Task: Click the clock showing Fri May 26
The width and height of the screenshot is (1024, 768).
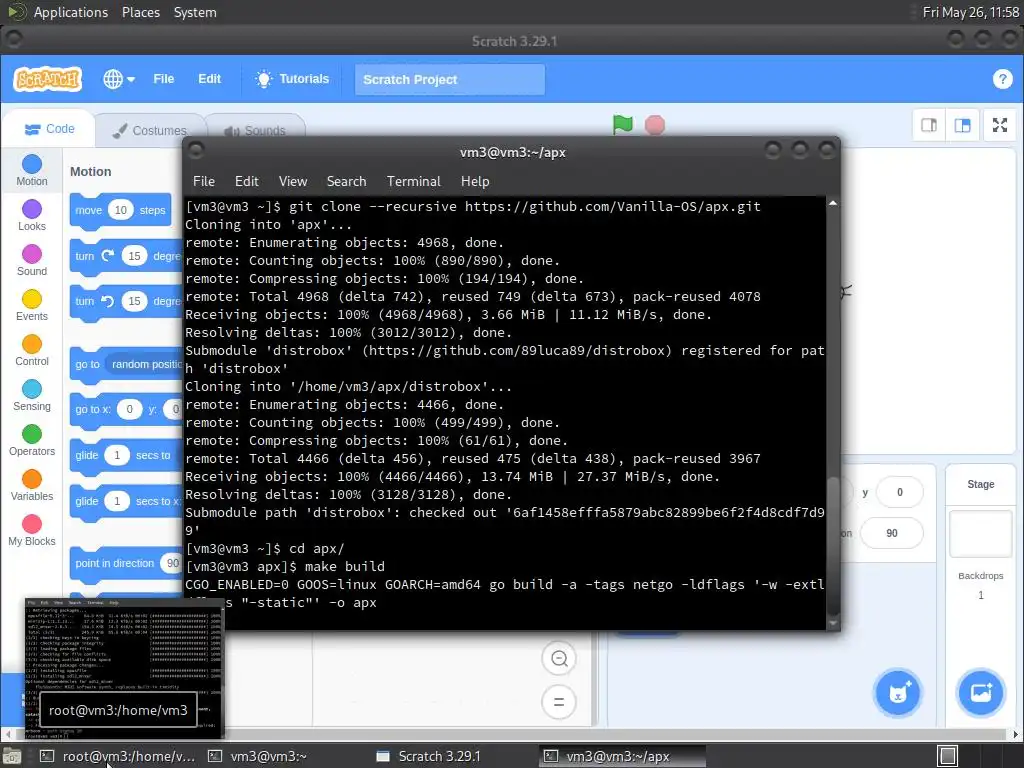Action: pos(970,12)
